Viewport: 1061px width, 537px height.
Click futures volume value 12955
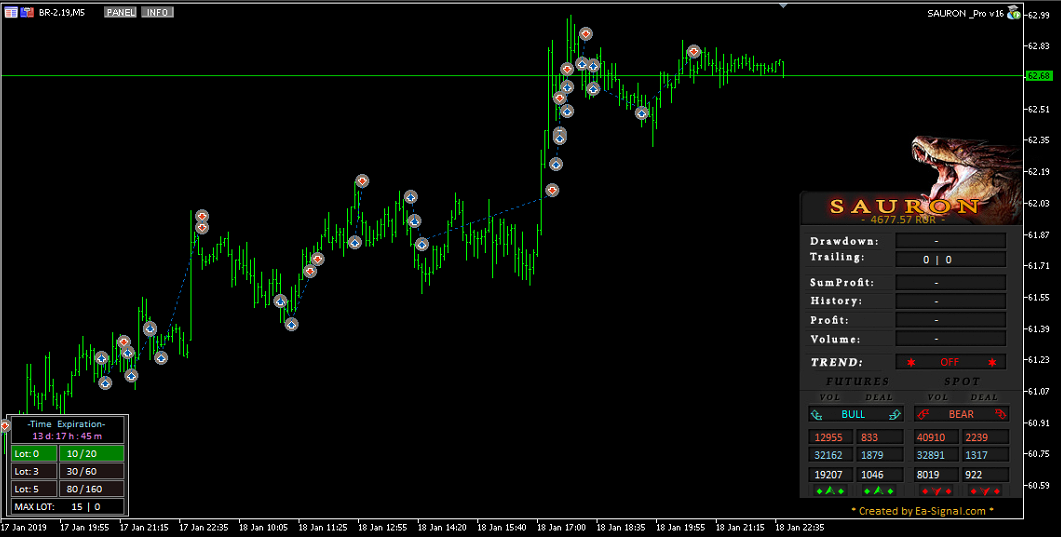(x=829, y=438)
